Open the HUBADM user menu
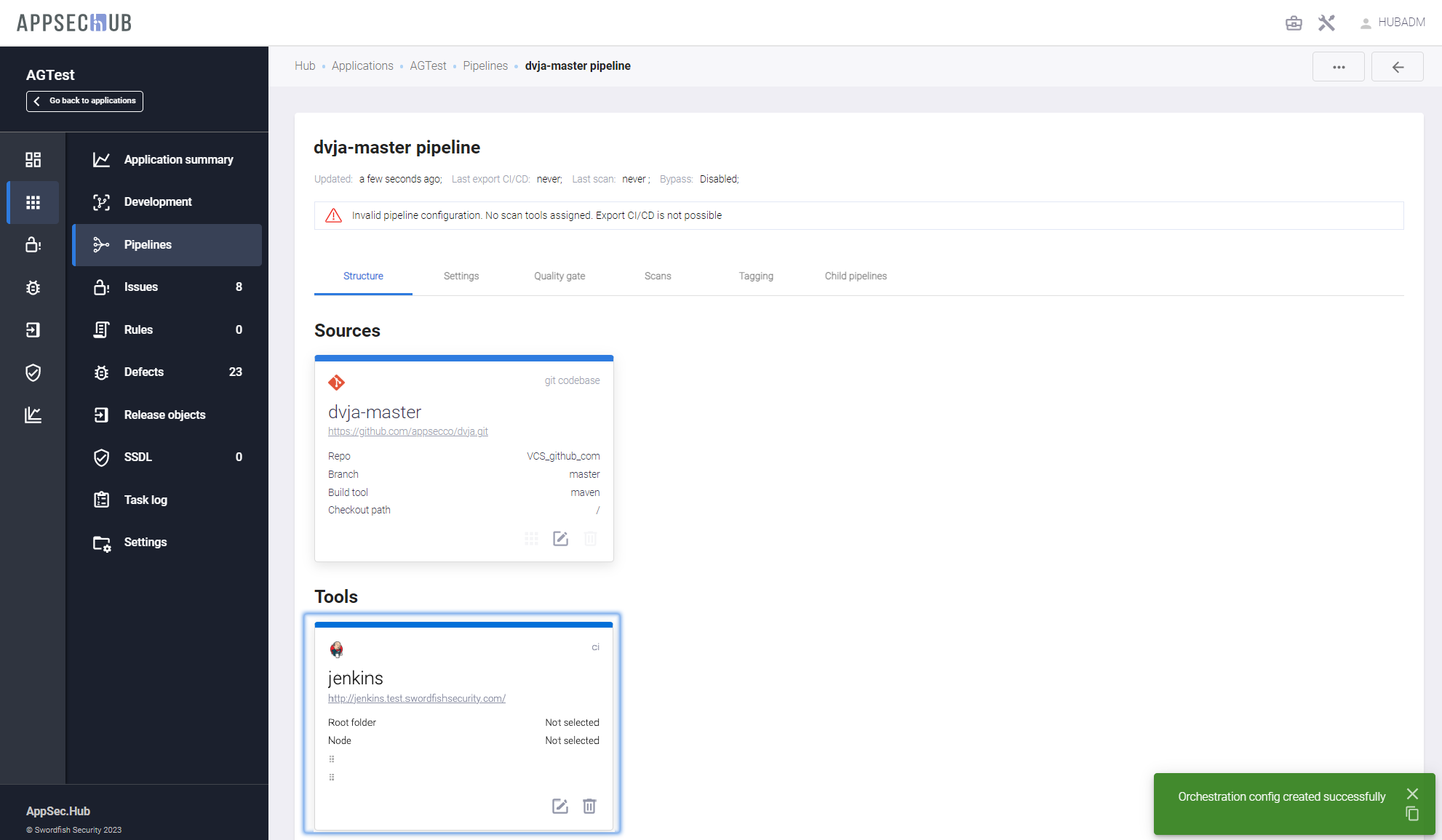 click(x=1393, y=23)
